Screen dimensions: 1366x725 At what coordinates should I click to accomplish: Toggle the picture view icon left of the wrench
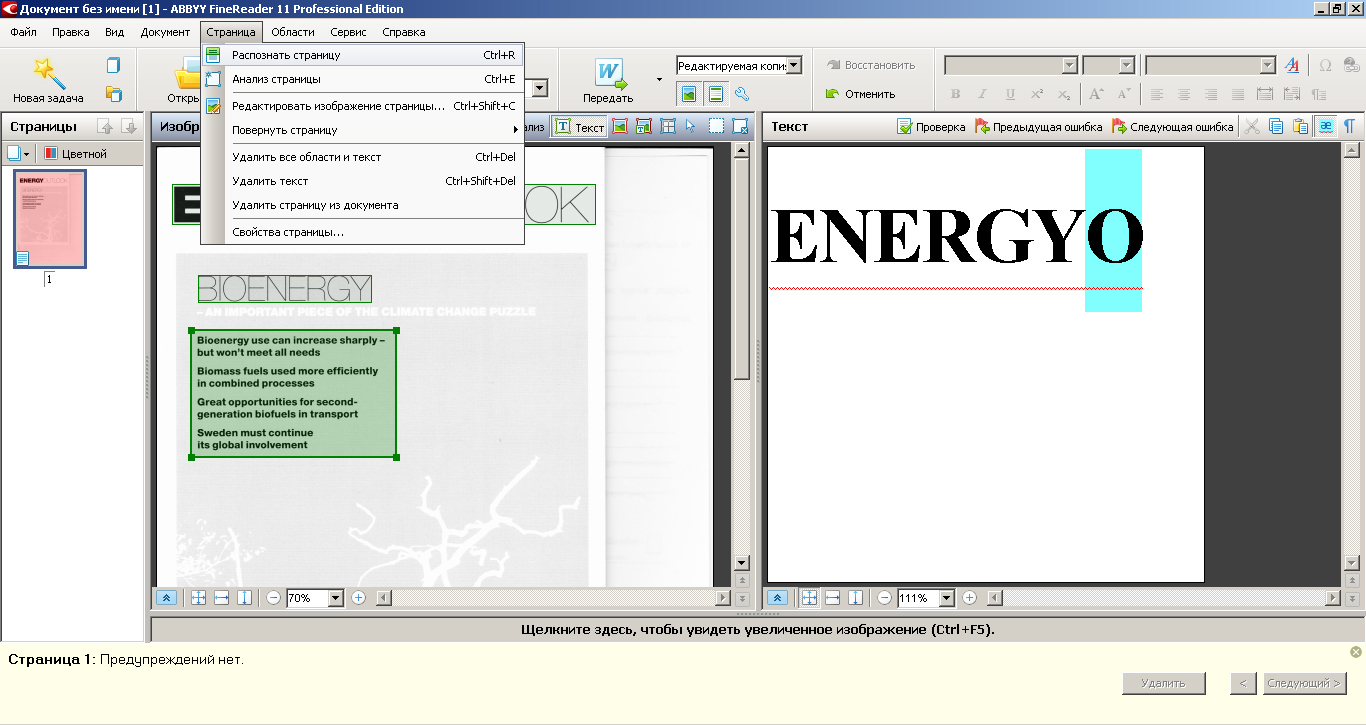point(689,94)
